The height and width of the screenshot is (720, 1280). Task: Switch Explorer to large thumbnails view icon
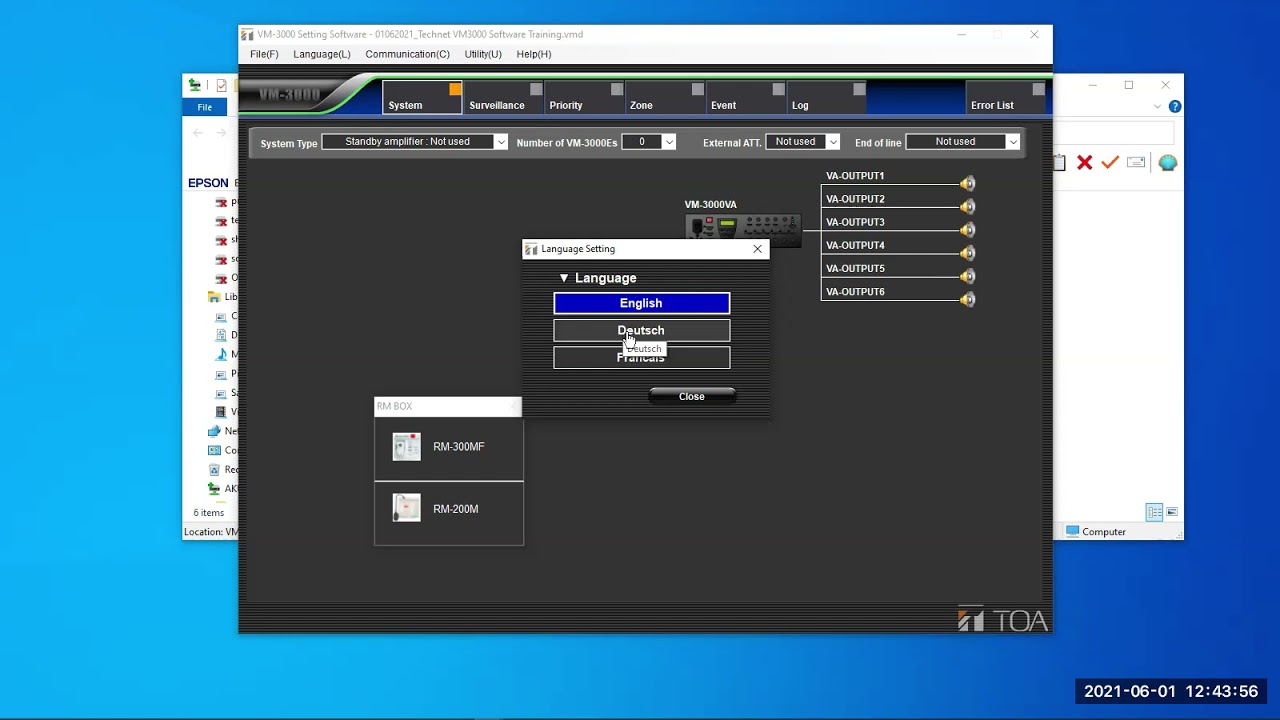[1172, 512]
